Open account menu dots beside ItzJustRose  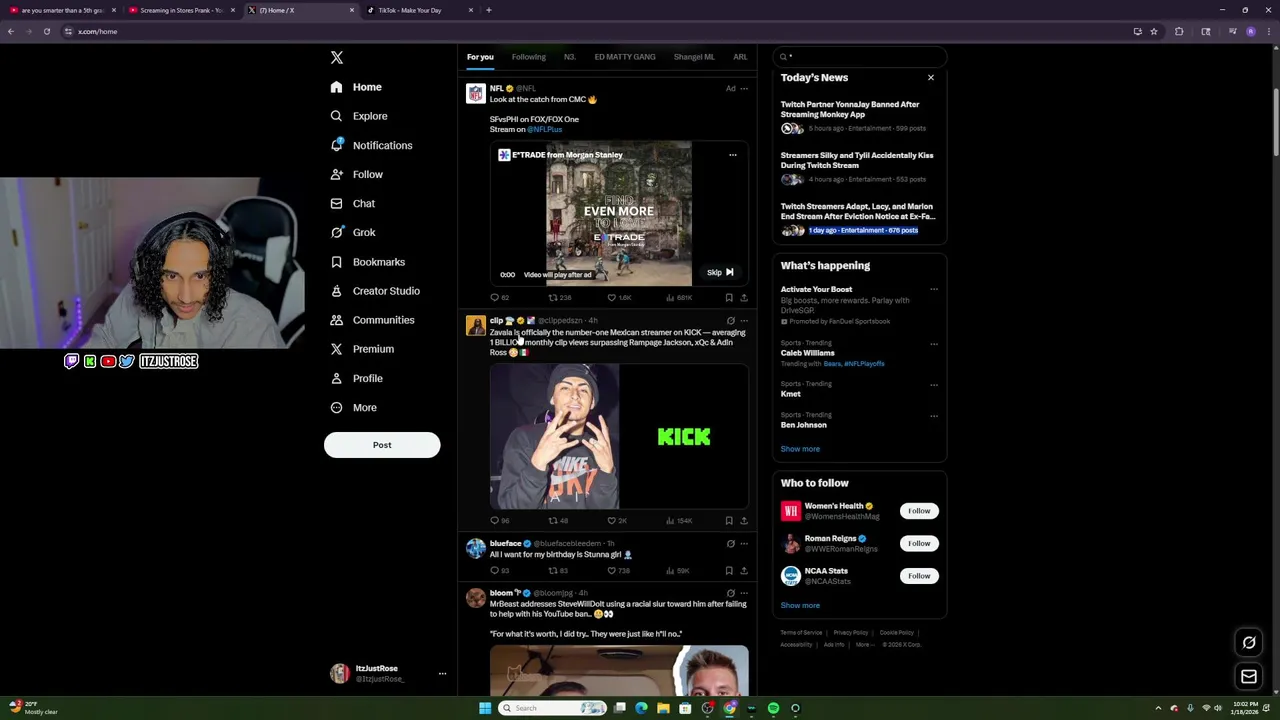pyautogui.click(x=442, y=674)
